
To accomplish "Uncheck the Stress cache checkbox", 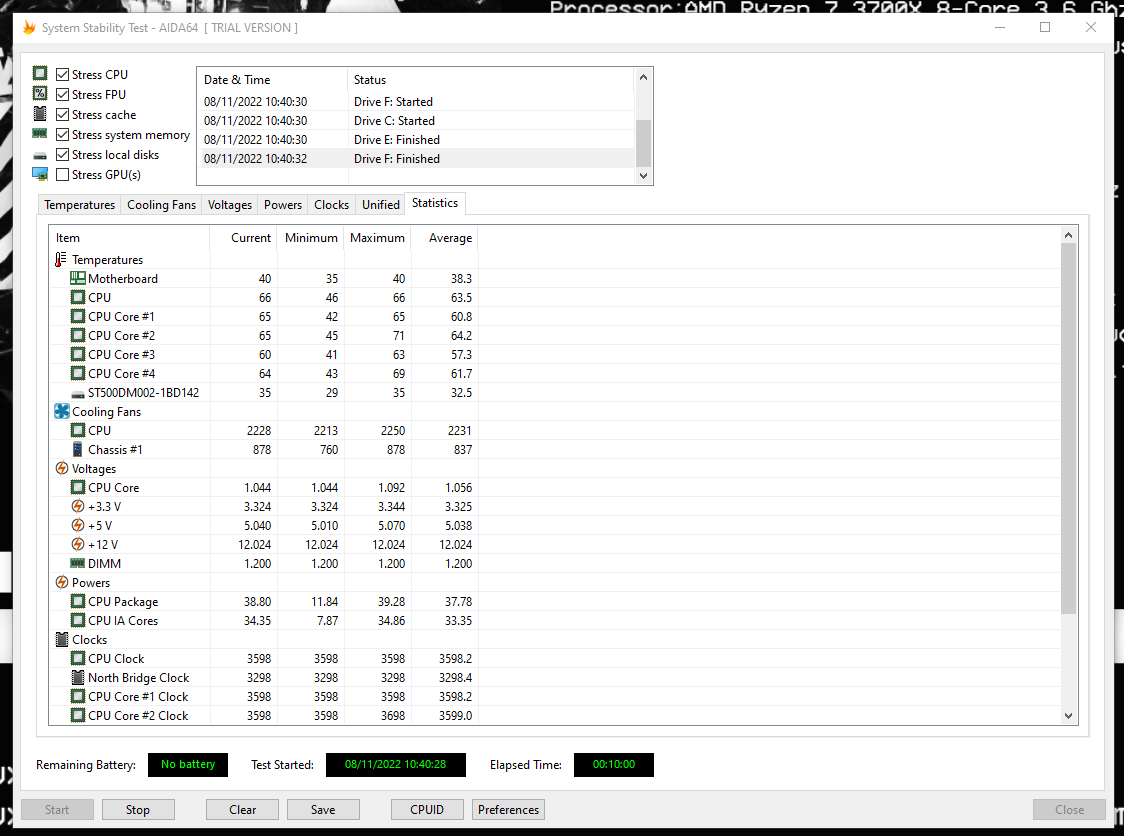I will pos(62,115).
